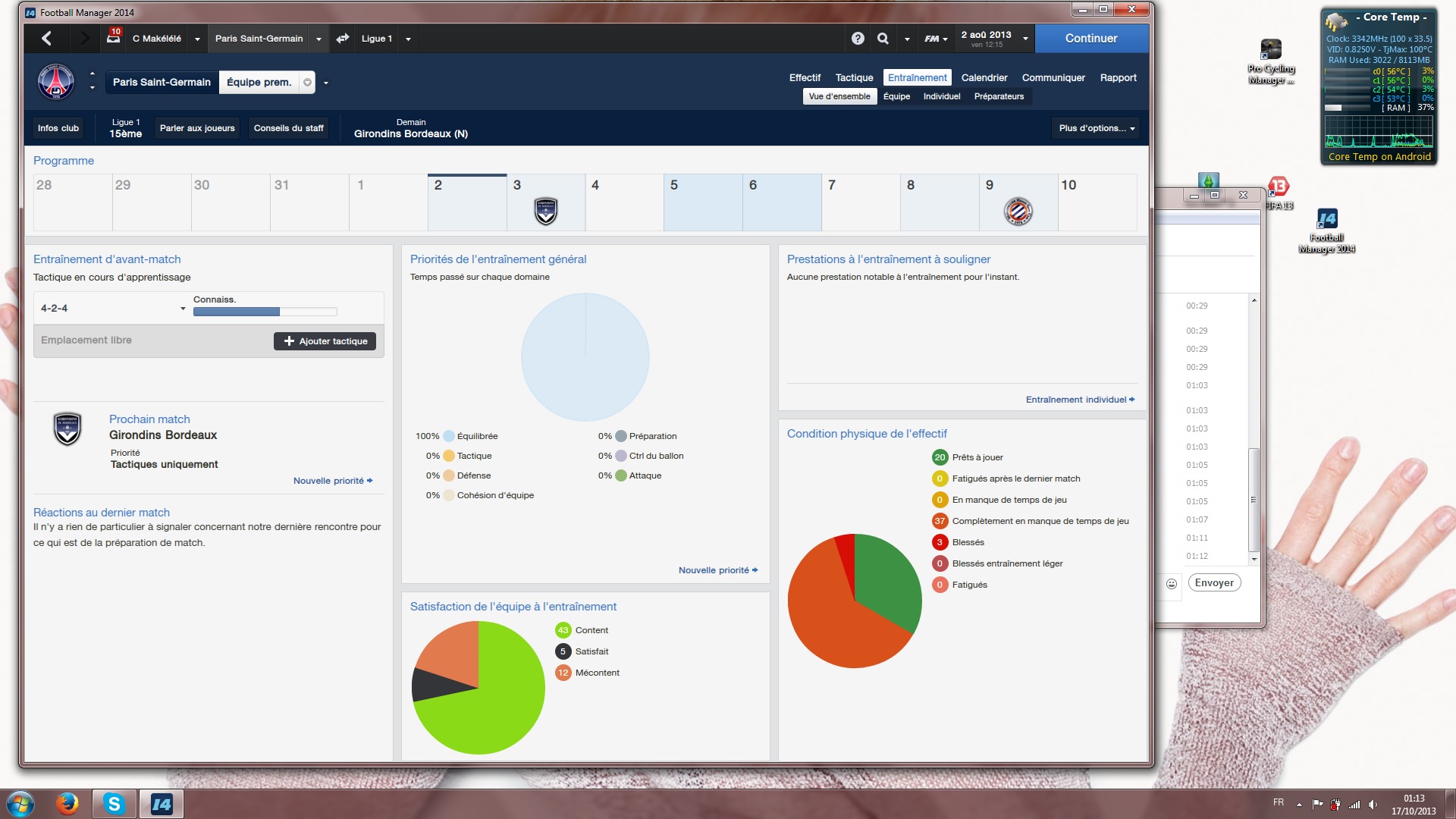Select calendar day 5 cell
The width and height of the screenshot is (1456, 819).
tap(703, 202)
